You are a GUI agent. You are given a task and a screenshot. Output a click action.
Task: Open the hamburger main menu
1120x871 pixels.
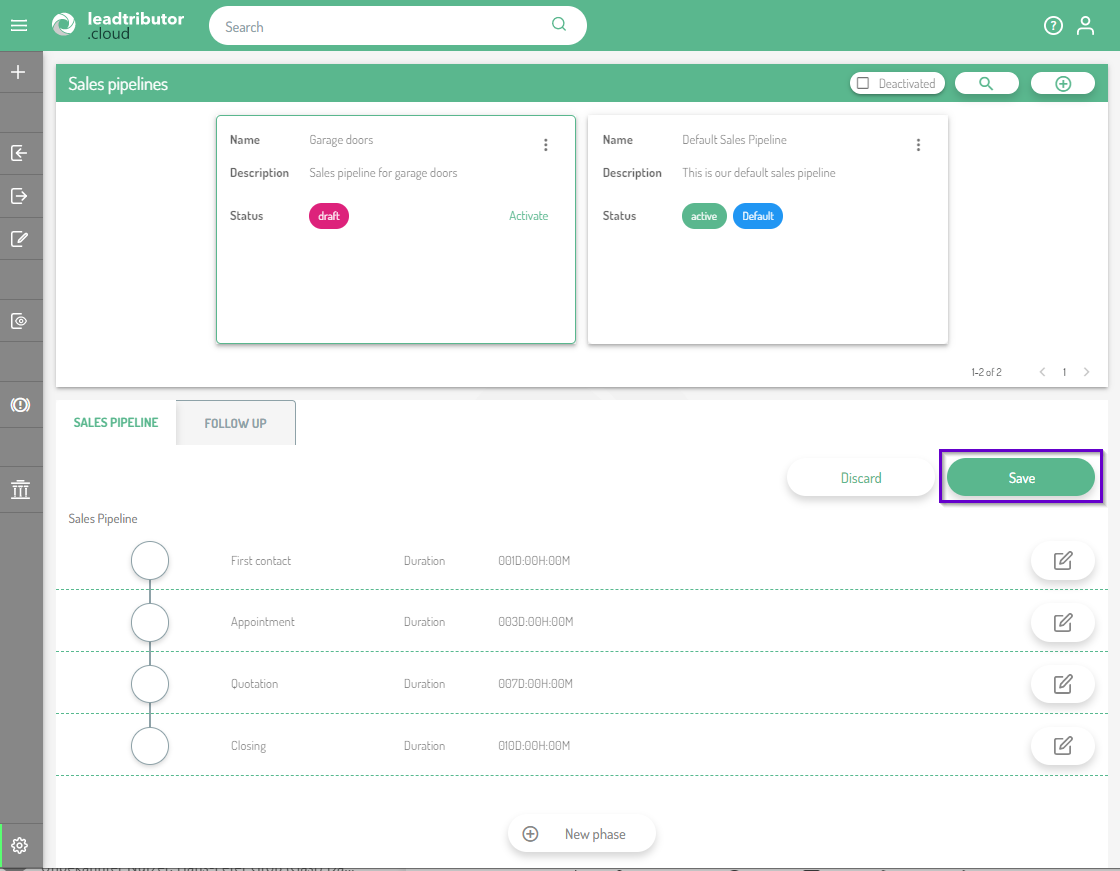(18, 26)
